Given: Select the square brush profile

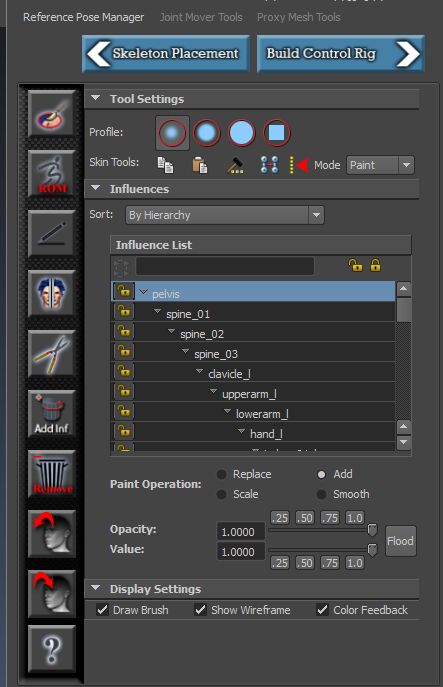Looking at the screenshot, I should pos(276,132).
